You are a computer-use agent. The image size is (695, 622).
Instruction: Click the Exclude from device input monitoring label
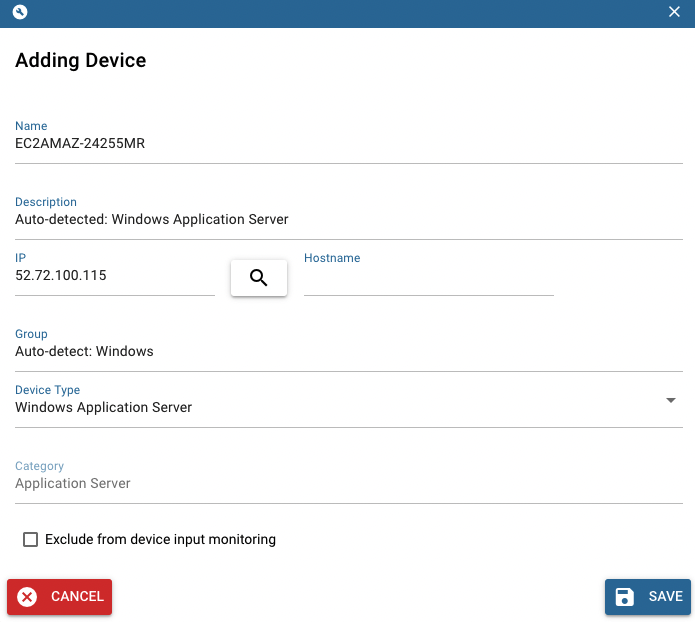tap(160, 540)
